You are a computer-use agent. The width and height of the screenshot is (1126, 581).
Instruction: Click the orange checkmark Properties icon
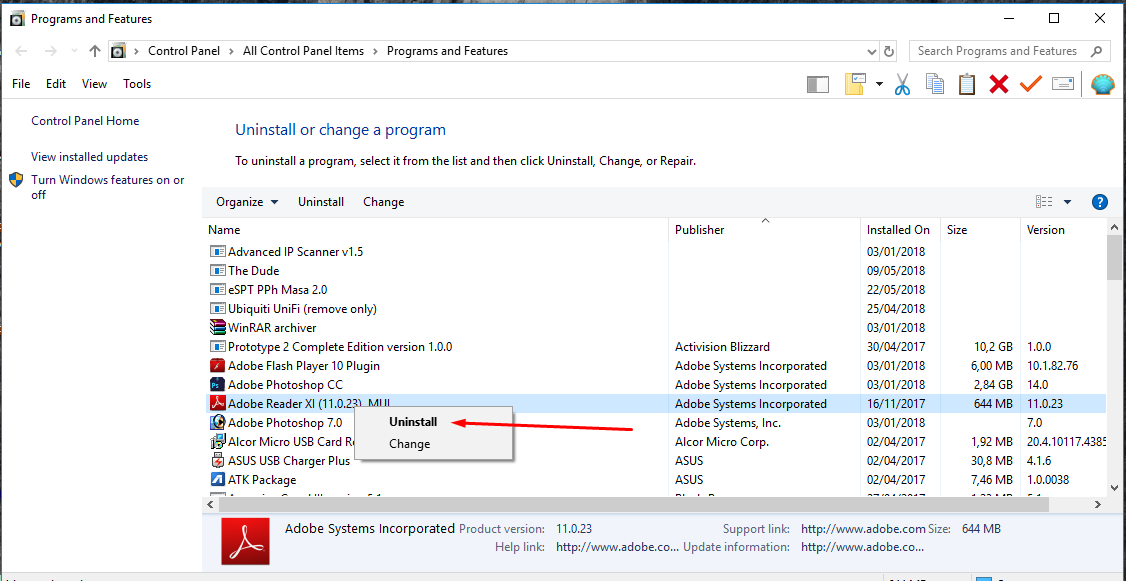1030,84
